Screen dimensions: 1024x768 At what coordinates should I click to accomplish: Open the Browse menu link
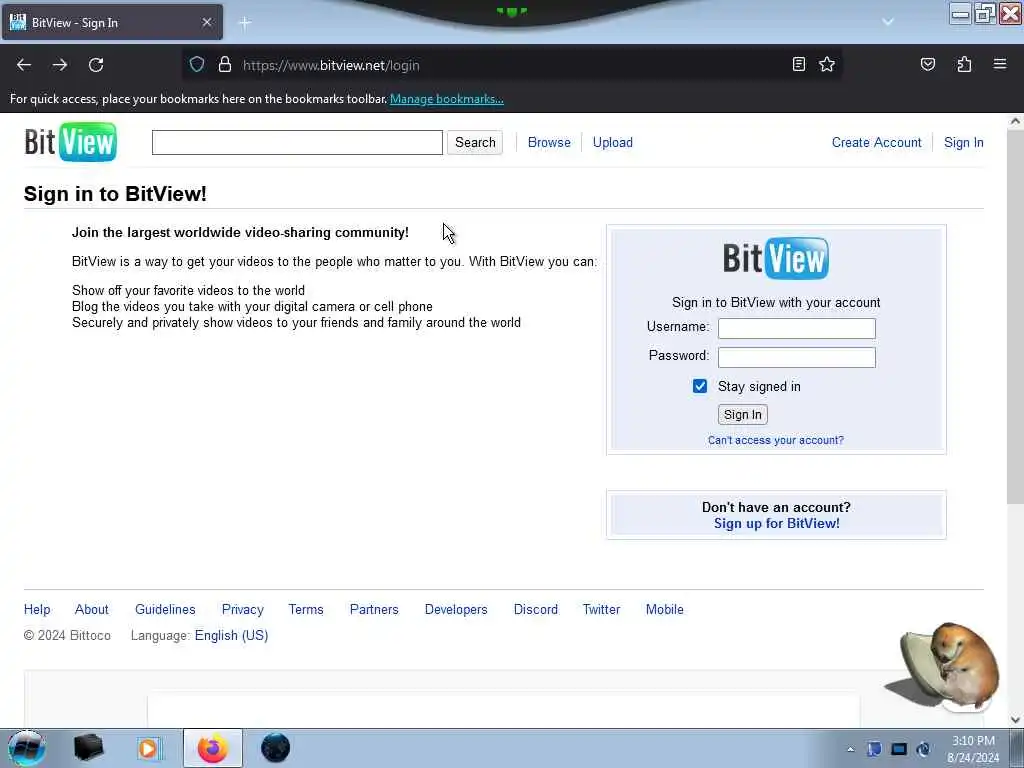point(549,142)
